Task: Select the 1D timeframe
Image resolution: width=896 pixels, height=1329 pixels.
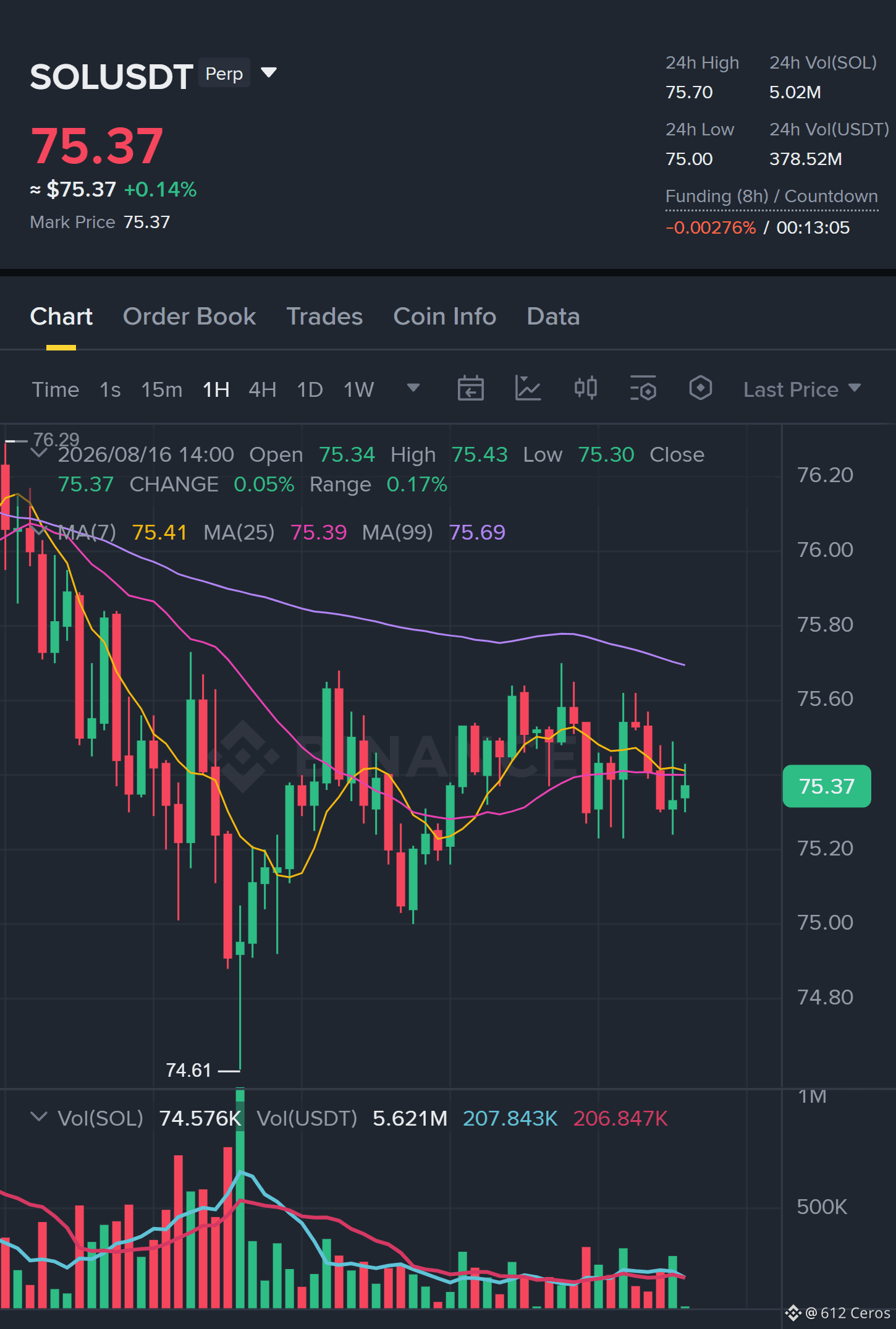Action: point(310,389)
